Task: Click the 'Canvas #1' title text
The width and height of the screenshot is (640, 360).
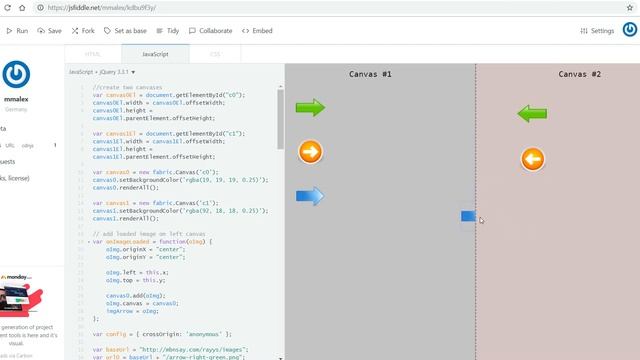Action: click(370, 74)
